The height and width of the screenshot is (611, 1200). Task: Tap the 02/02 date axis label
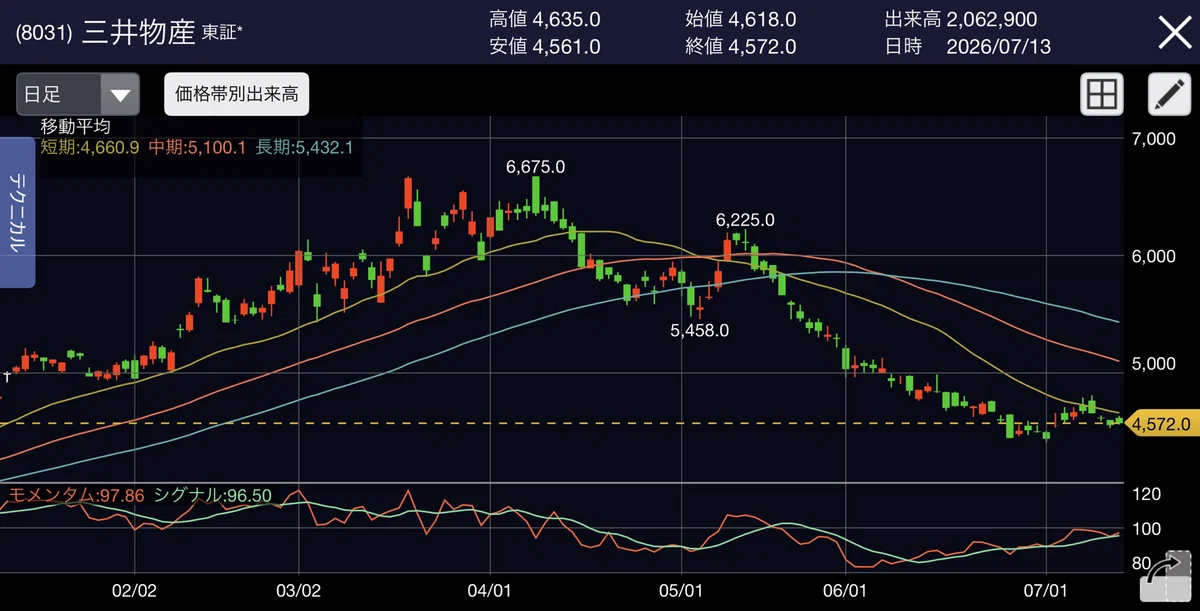(135, 590)
